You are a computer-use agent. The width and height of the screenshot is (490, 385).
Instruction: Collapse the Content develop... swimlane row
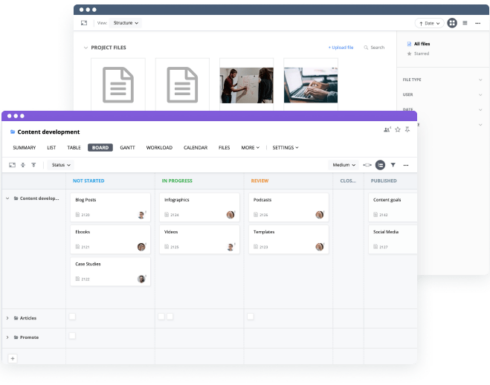pos(7,199)
